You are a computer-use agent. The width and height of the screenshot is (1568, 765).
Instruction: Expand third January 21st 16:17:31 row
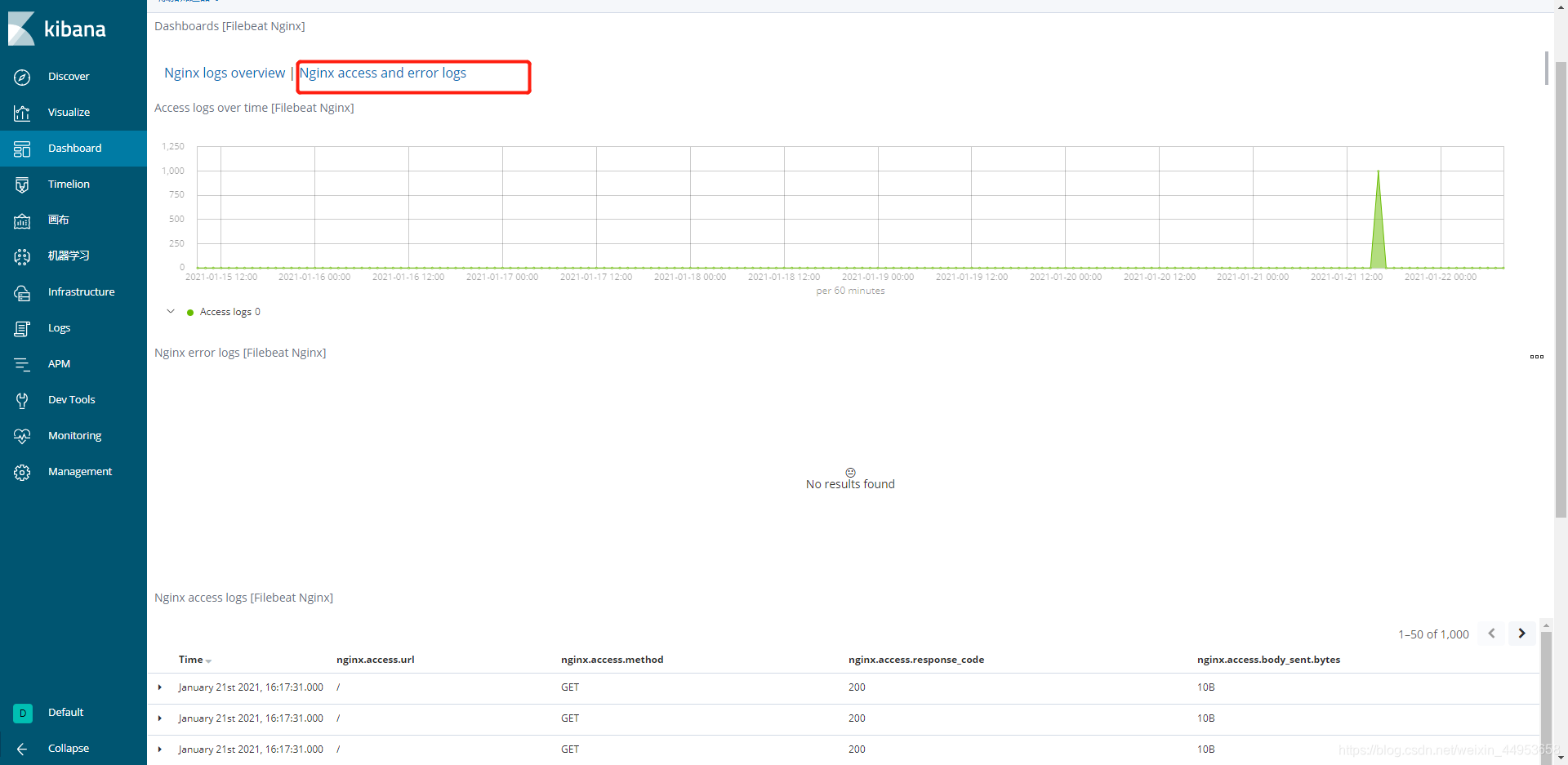pos(160,749)
